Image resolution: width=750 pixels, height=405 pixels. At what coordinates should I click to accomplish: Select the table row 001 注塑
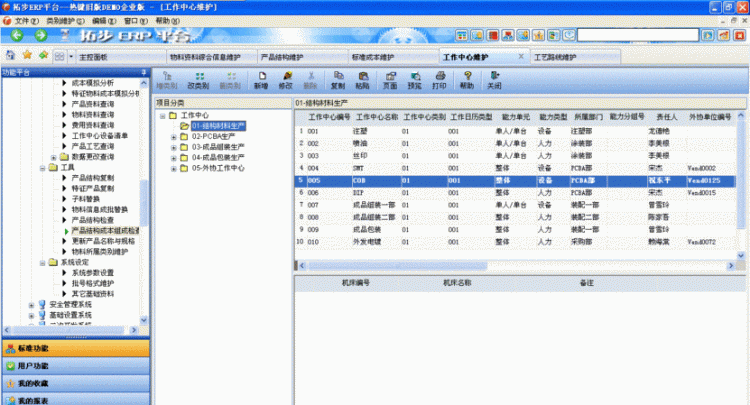tap(515, 131)
